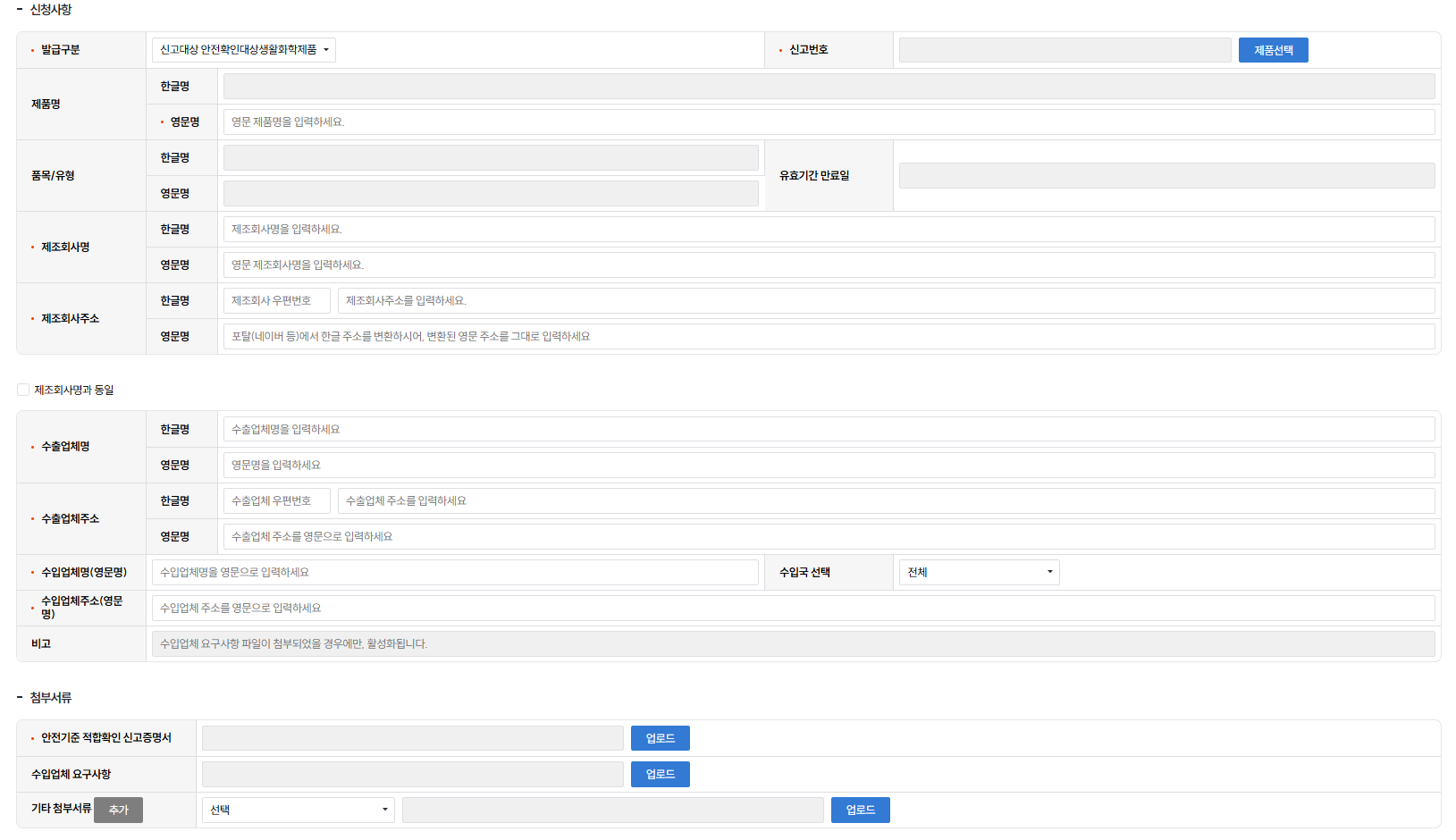Viewport: 1456px width, 840px height.
Task: Click the 수입업체명(영문명) input field
Action: [x=455, y=572]
